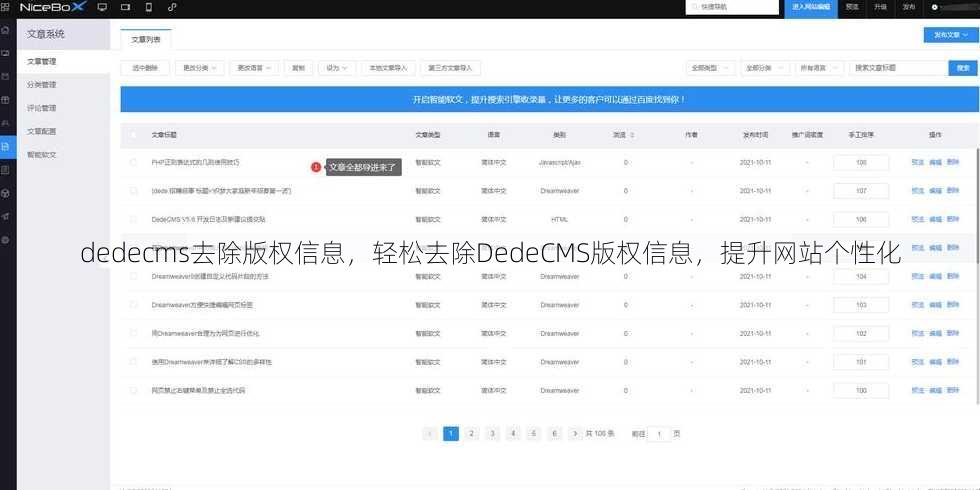Check the box for row with sort order 107
Viewport: 980px width, 490px height.
point(133,191)
